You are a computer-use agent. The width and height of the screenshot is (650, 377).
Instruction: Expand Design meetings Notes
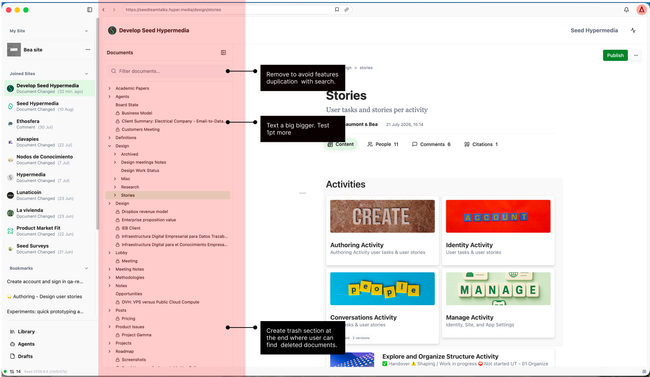point(115,162)
